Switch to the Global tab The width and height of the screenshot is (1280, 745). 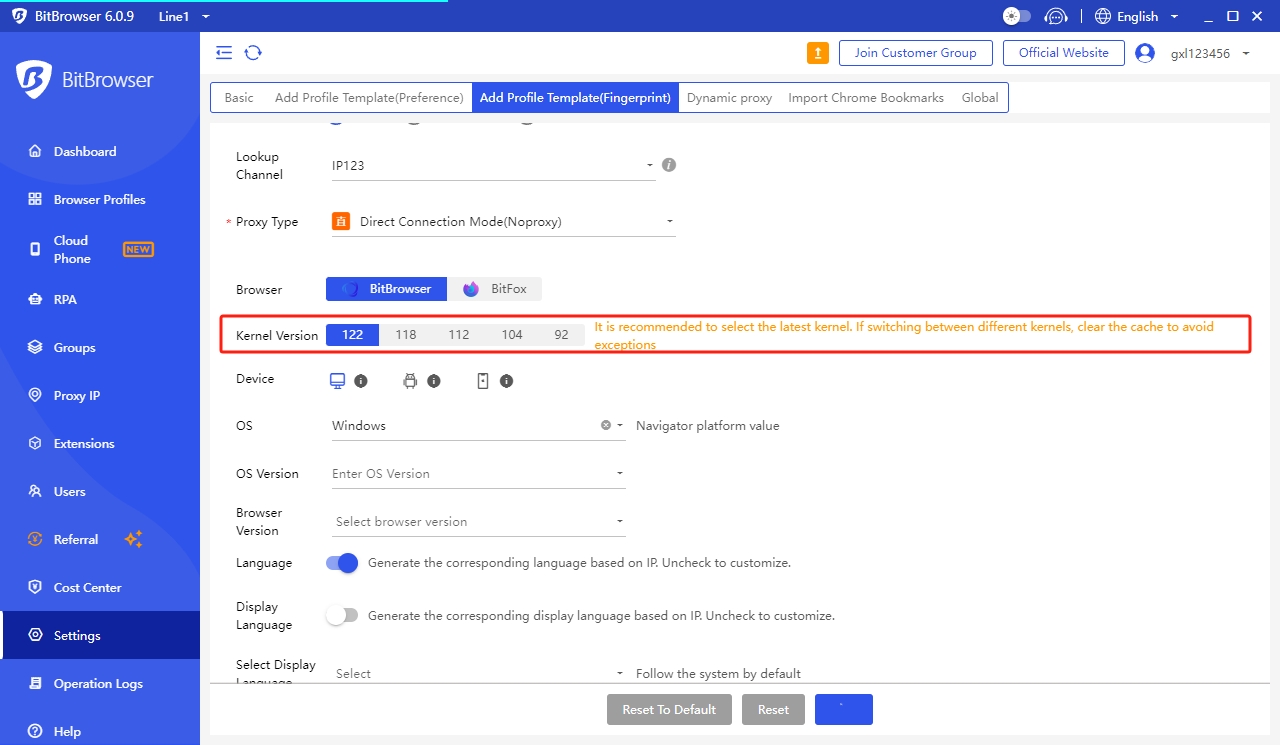[980, 97]
